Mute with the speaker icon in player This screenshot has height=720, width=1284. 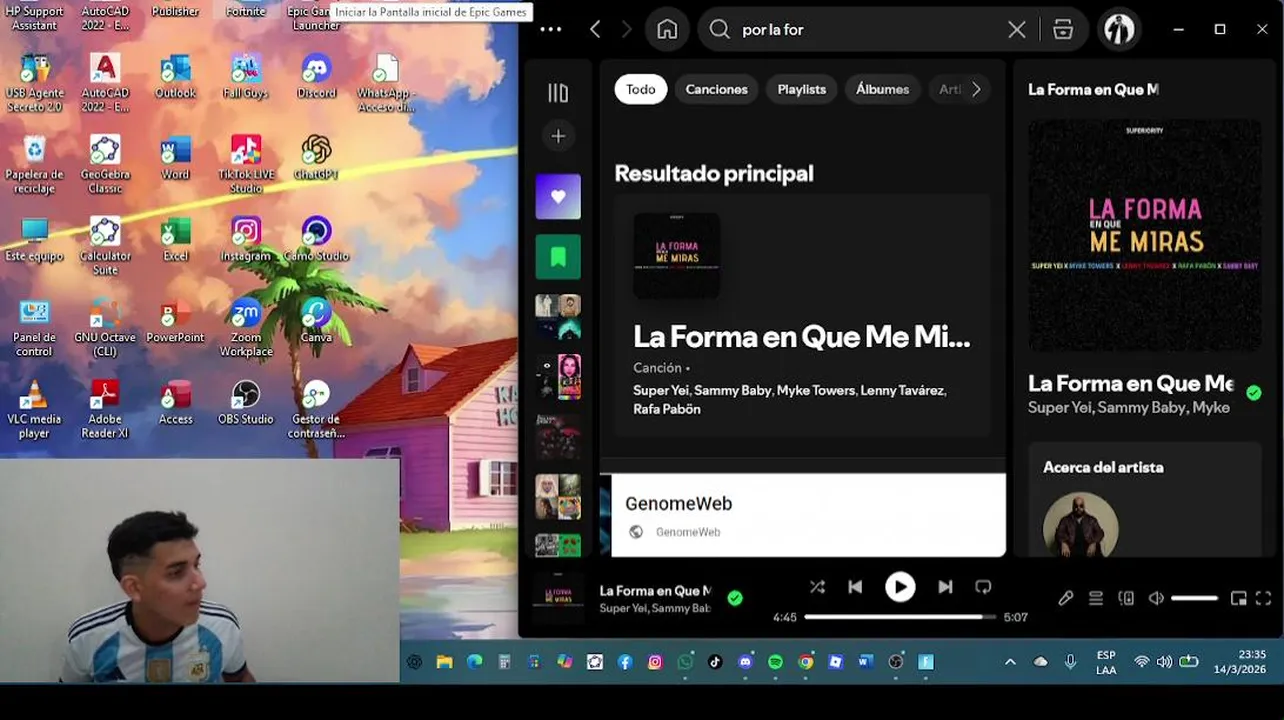pyautogui.click(x=1156, y=598)
